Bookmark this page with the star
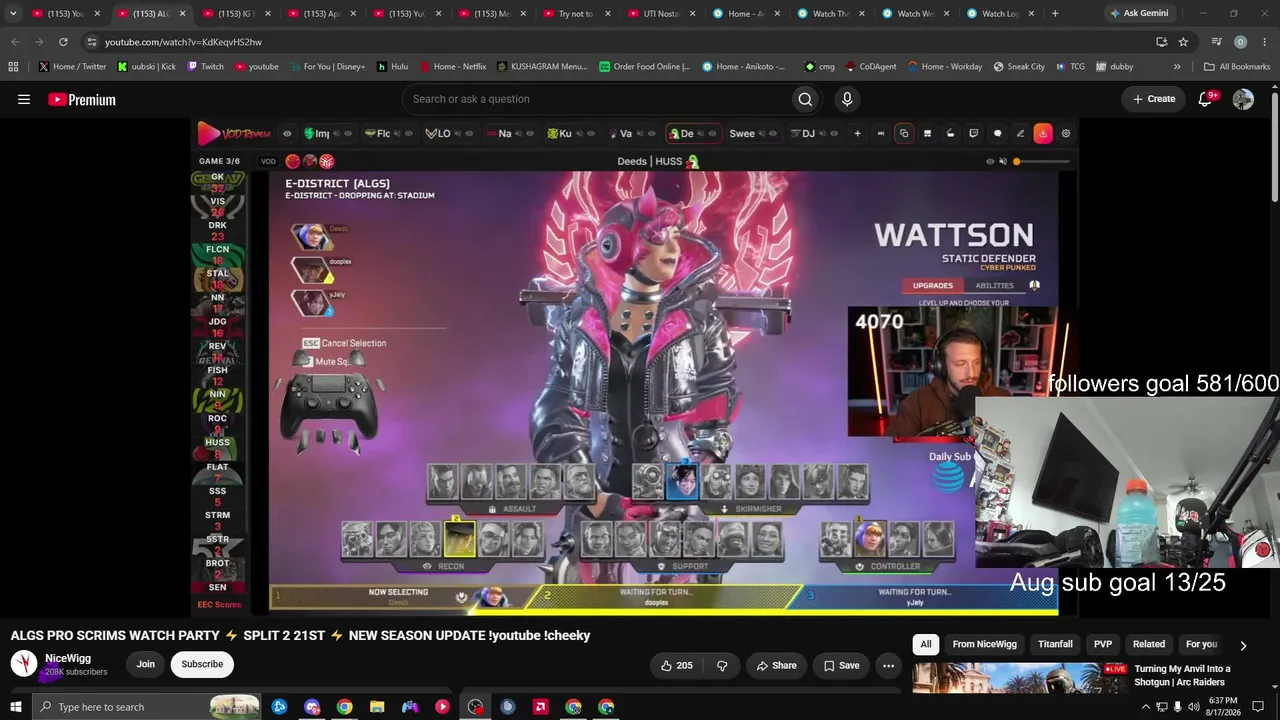 coord(1183,42)
